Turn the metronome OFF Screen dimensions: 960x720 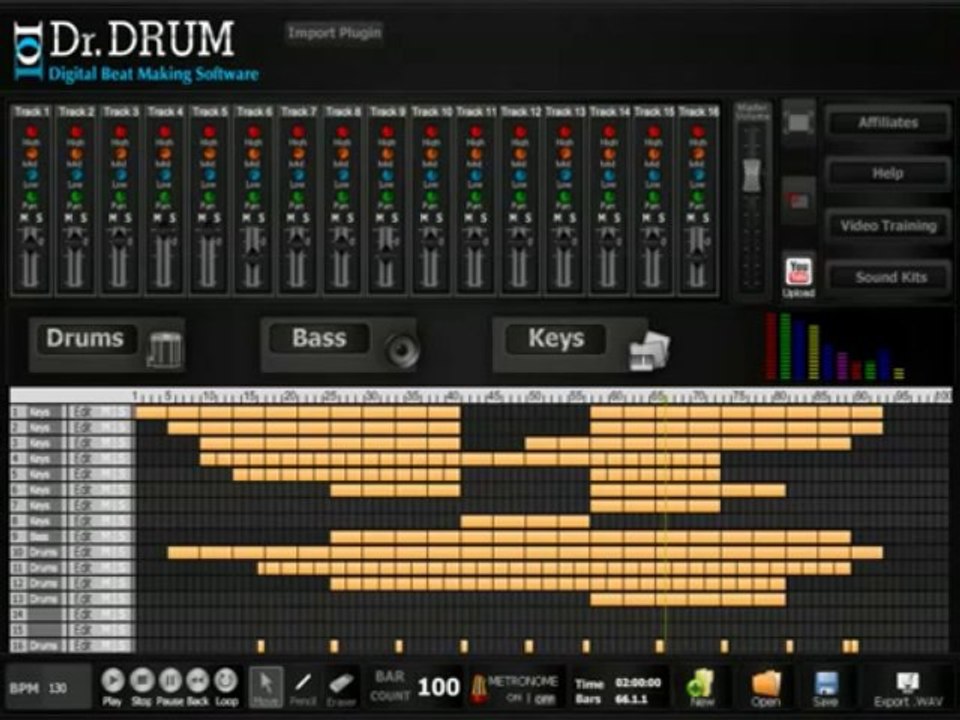point(544,698)
